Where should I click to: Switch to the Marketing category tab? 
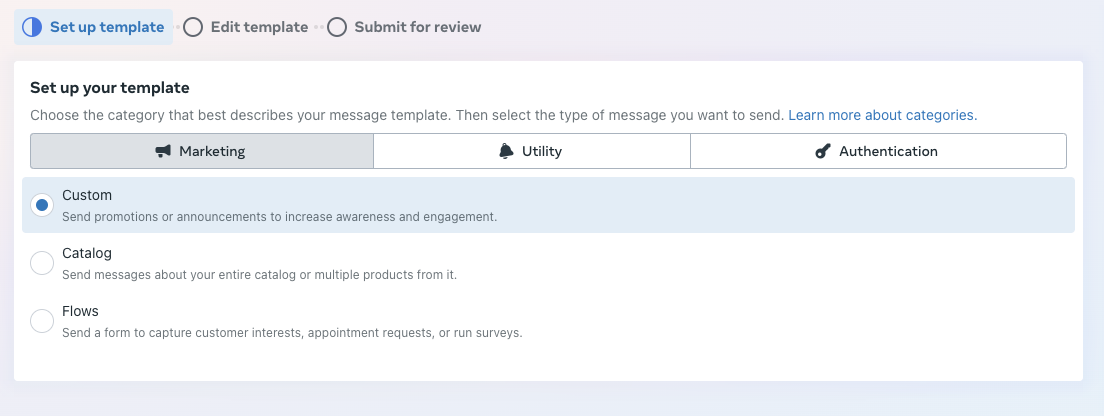click(x=202, y=152)
